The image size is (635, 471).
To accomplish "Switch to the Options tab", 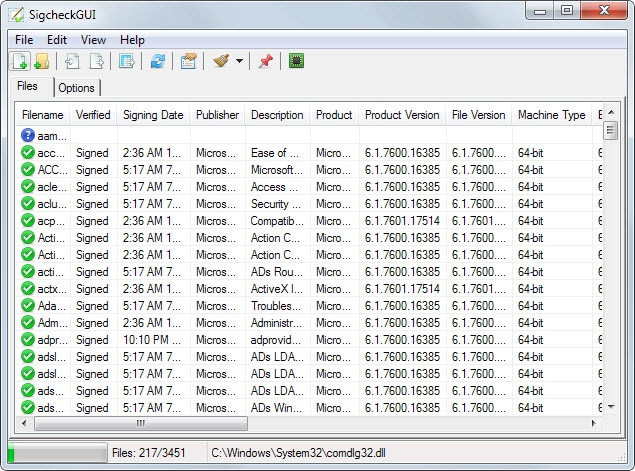I will tap(76, 88).
